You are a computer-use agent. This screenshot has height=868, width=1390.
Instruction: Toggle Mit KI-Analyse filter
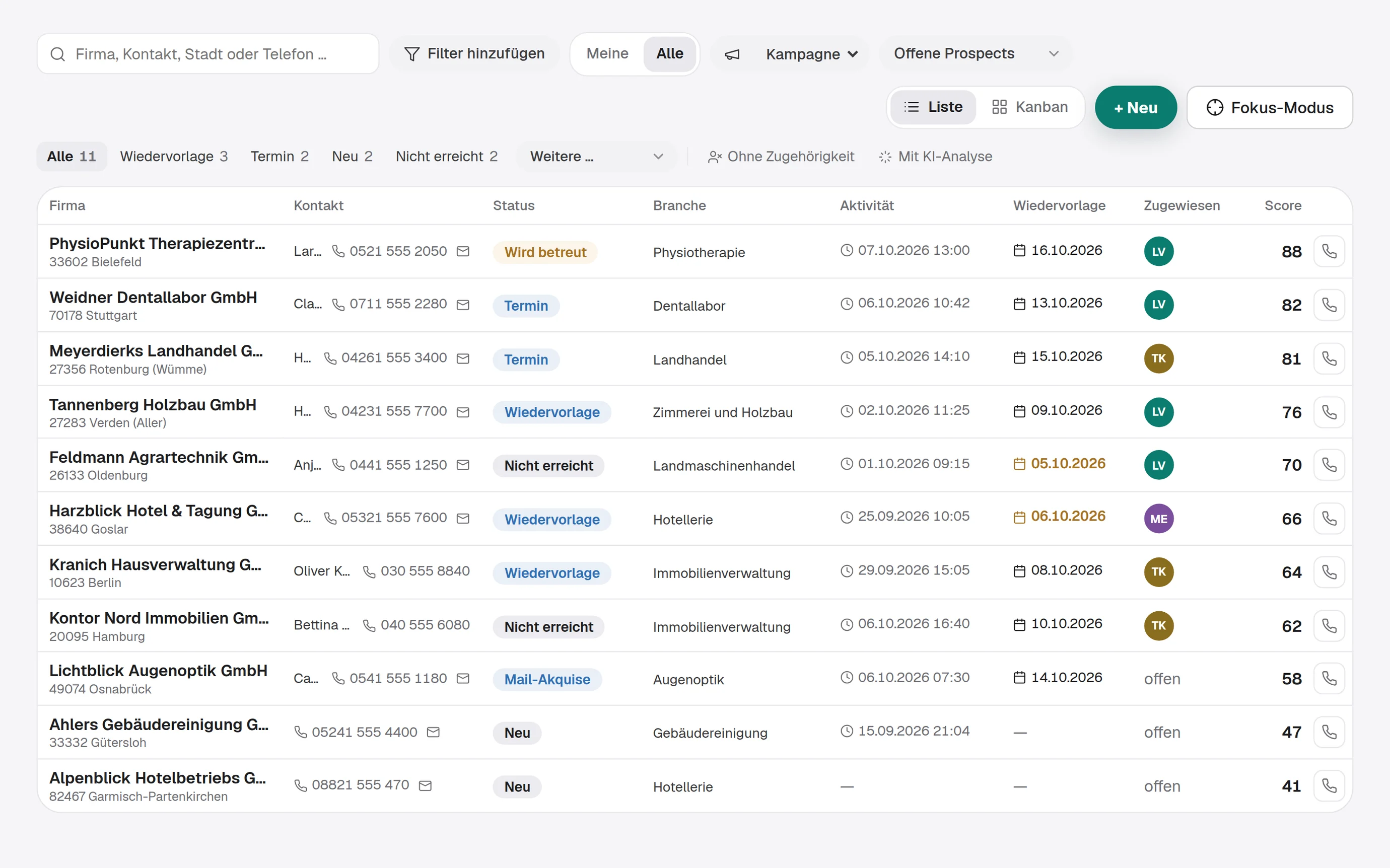click(x=935, y=157)
